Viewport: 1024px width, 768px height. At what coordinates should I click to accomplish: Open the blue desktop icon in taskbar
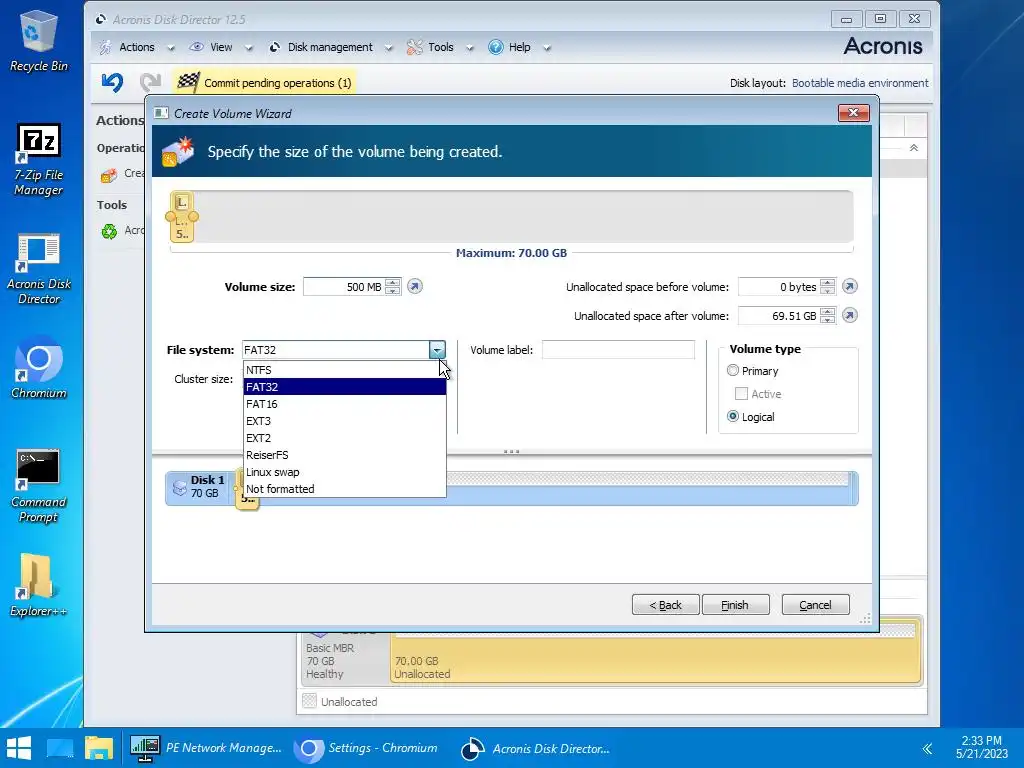tap(60, 748)
